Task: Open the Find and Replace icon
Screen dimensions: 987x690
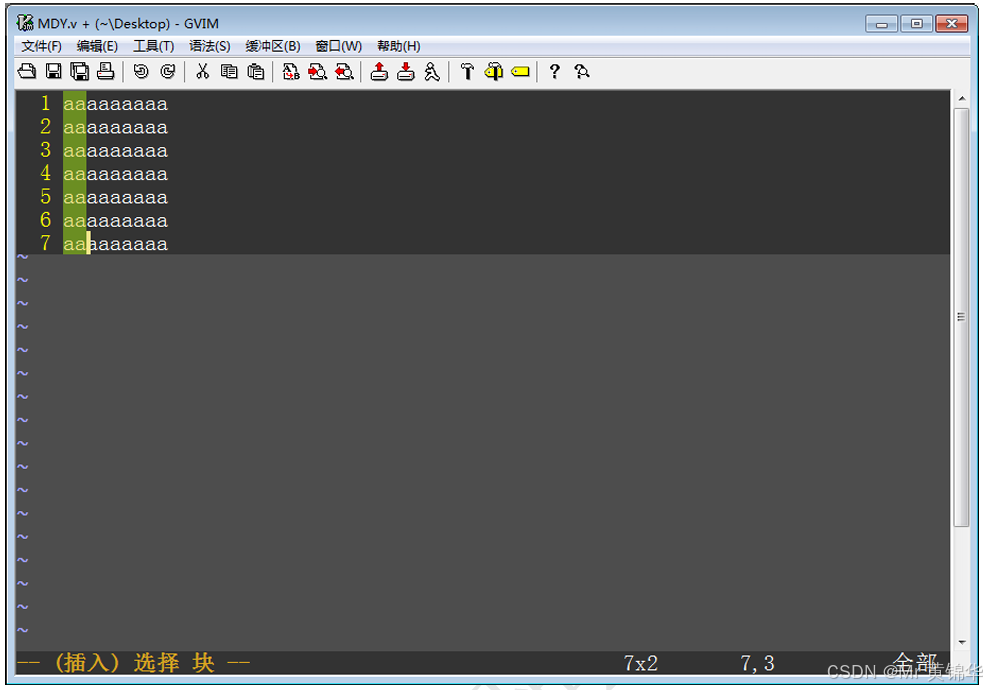Action: point(291,72)
